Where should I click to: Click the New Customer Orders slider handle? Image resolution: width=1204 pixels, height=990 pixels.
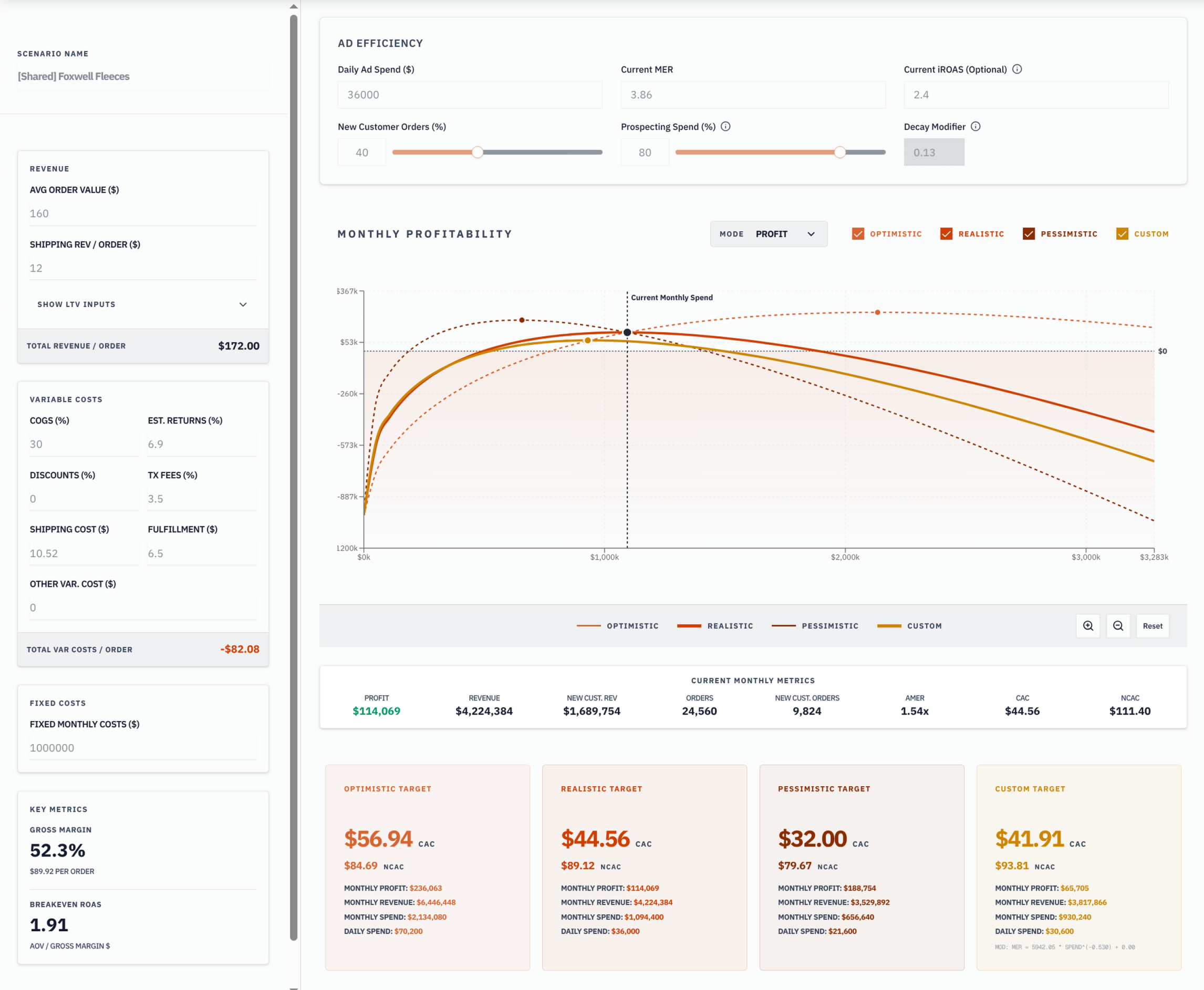(478, 152)
